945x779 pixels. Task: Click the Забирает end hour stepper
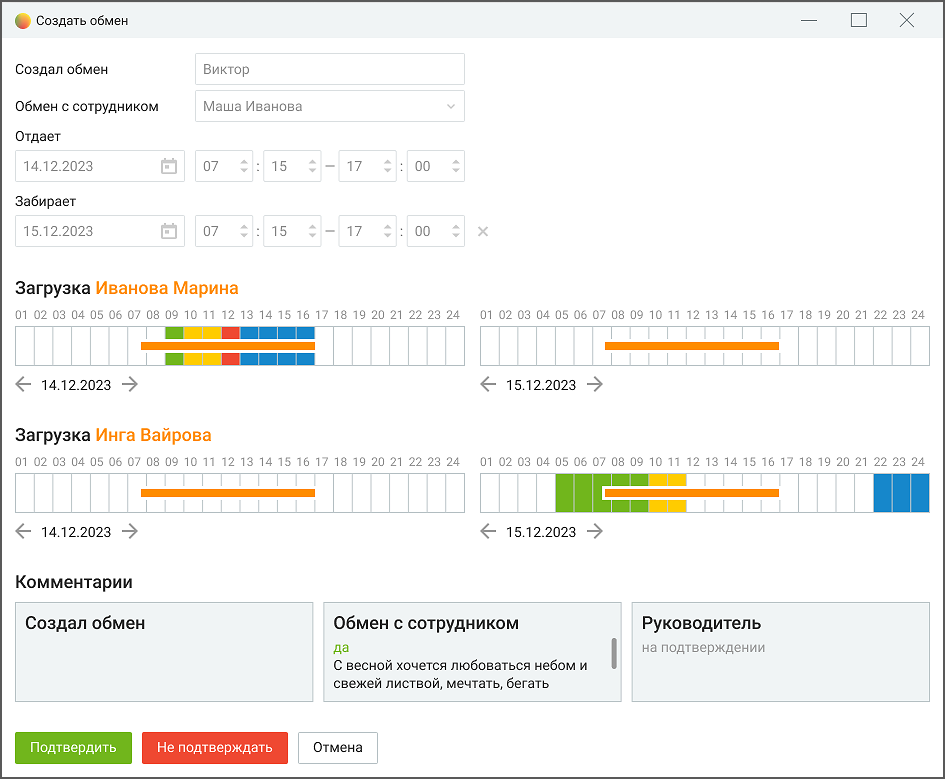[388, 231]
